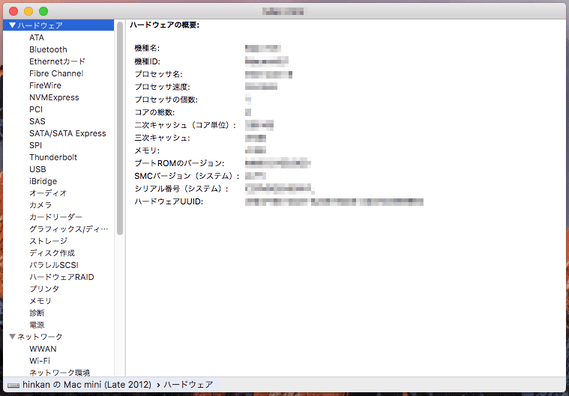This screenshot has height=396, width=569.
Task: Open グラフィックス/ディ… entry
Action: 69,229
